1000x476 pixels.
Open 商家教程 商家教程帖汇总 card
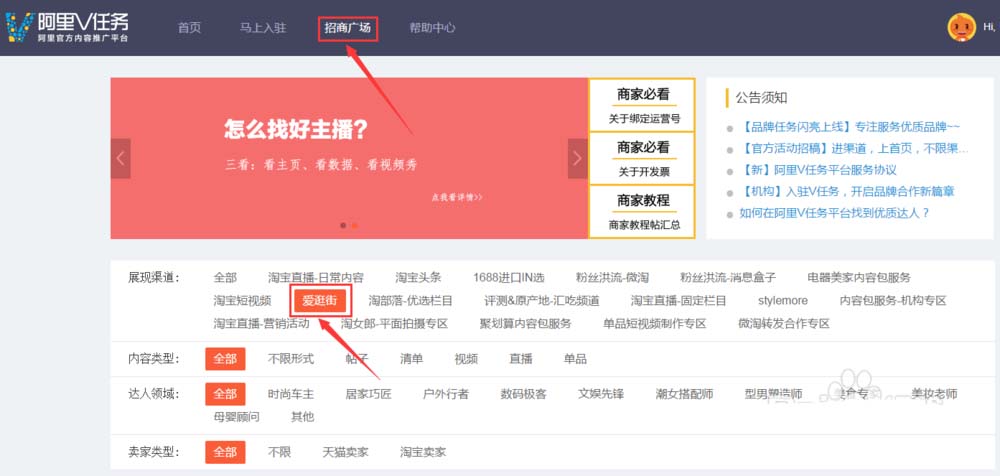[x=641, y=211]
